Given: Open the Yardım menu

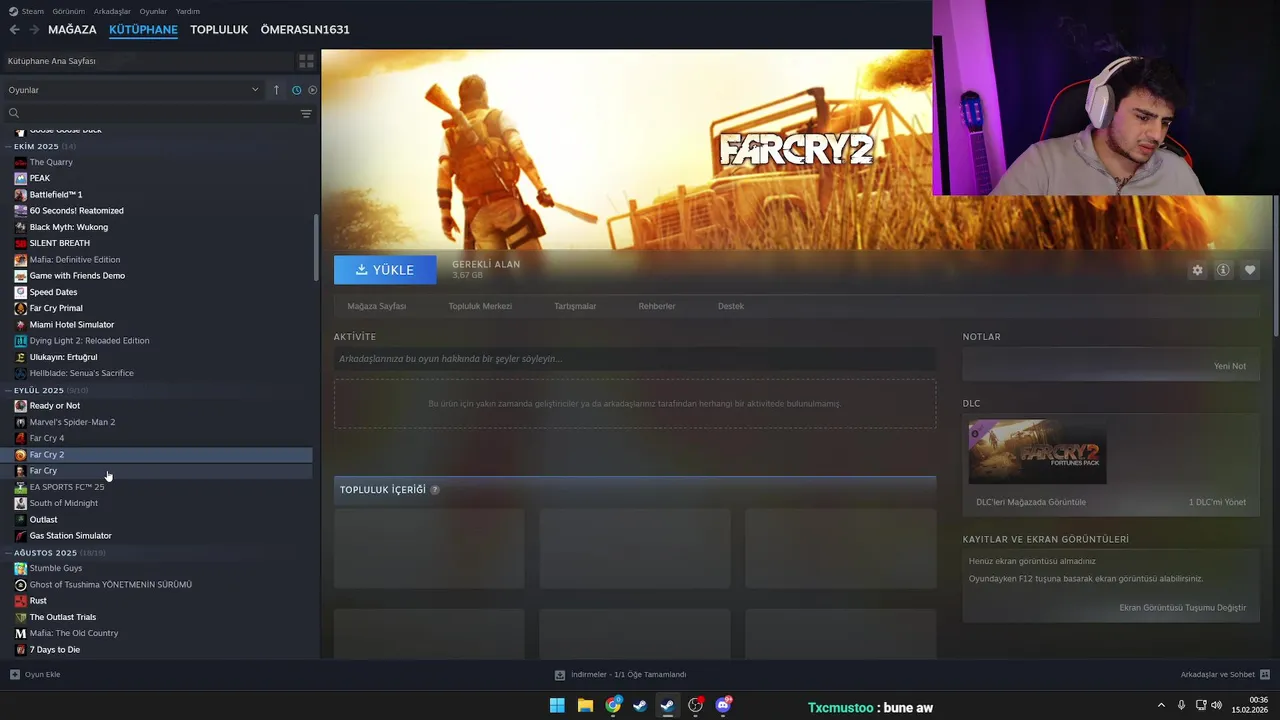Looking at the screenshot, I should point(188,11).
